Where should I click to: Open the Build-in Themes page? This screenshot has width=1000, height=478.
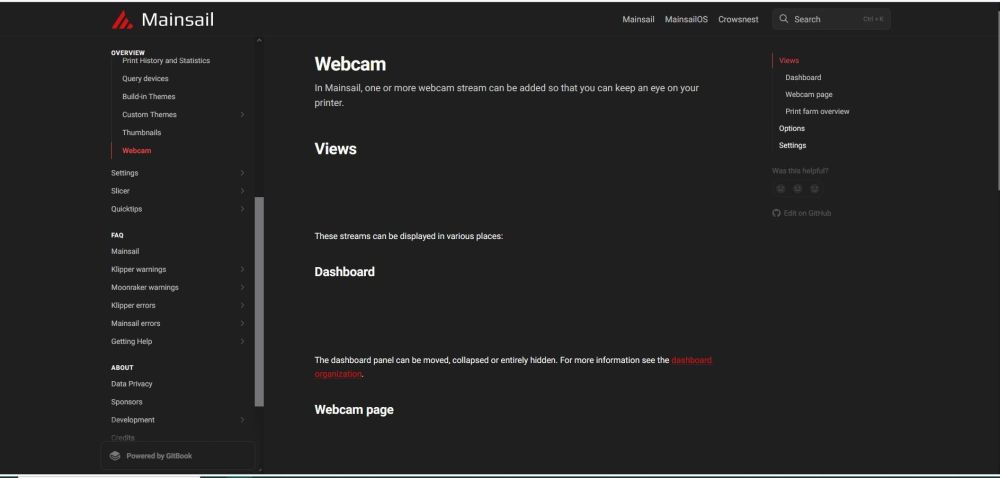click(x=149, y=96)
